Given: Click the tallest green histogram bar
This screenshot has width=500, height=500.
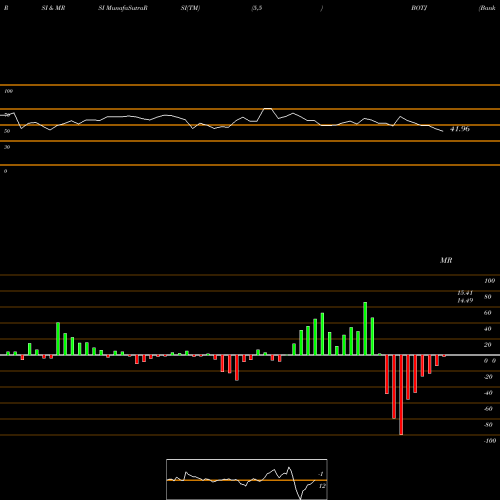Looking at the screenshot, I should (365, 328).
